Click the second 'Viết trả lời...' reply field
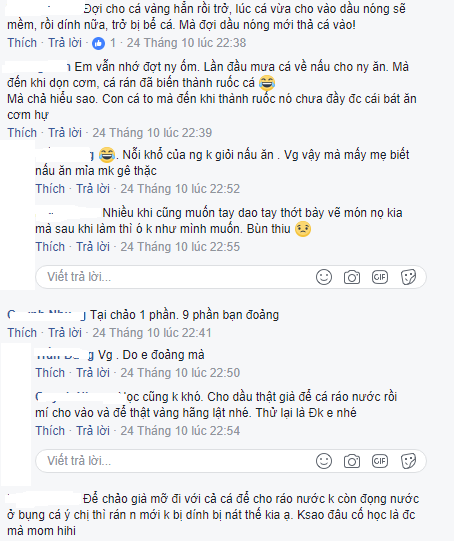 (x=231, y=461)
